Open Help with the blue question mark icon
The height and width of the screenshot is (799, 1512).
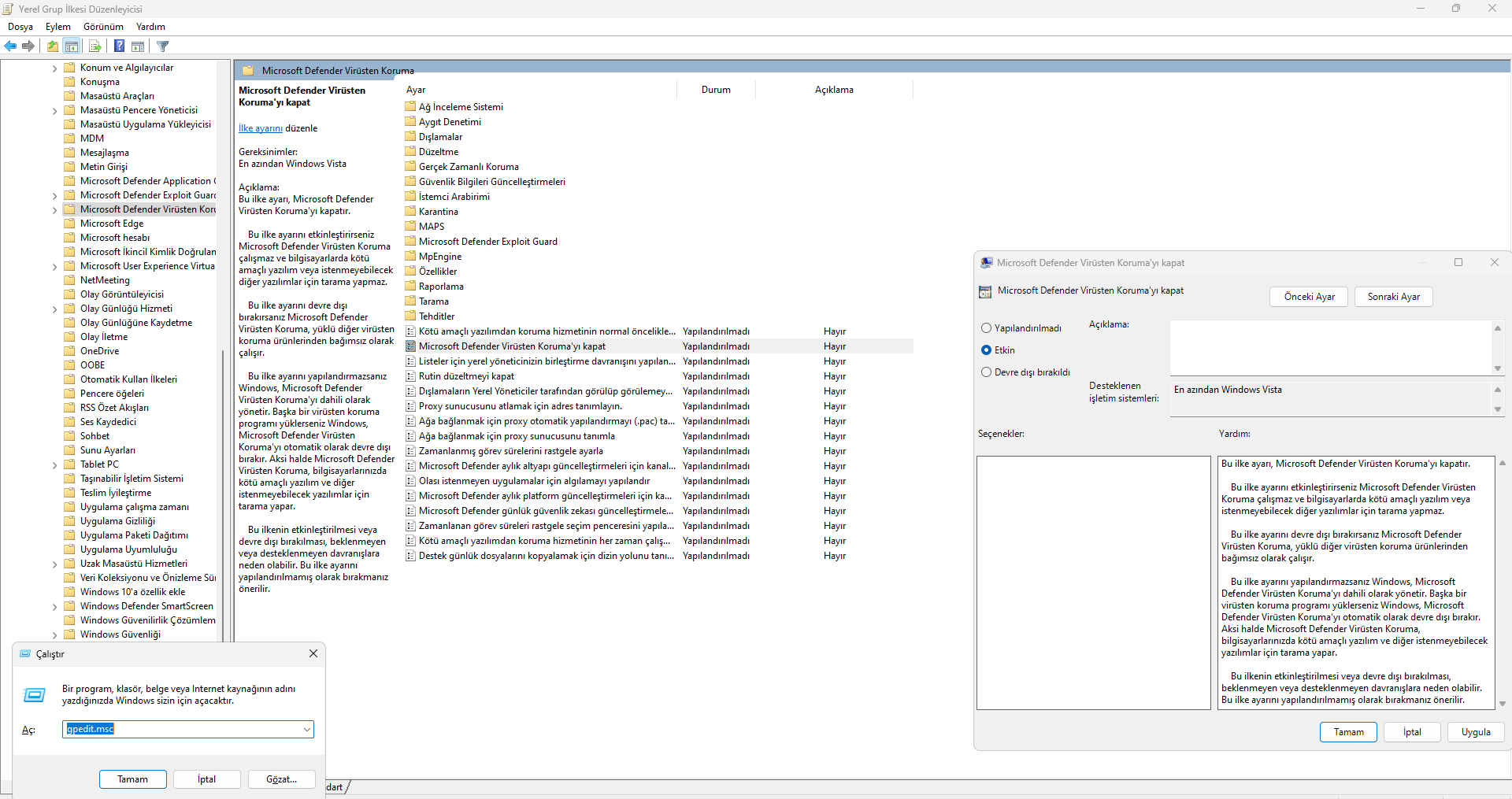tap(119, 46)
